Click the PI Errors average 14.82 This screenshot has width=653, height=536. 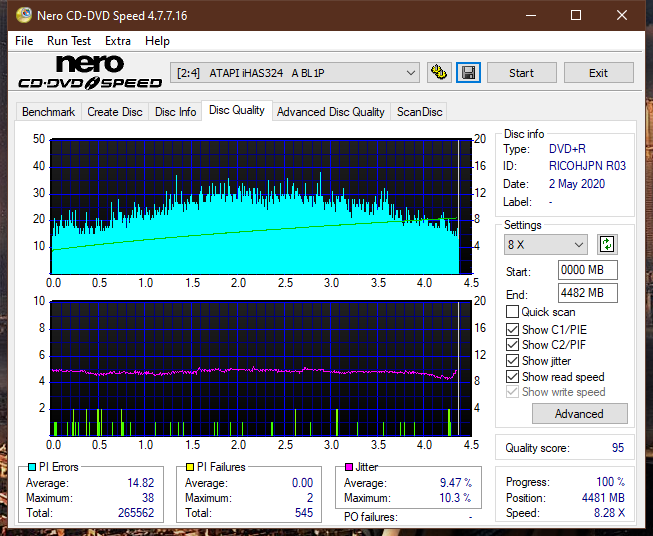click(x=140, y=483)
